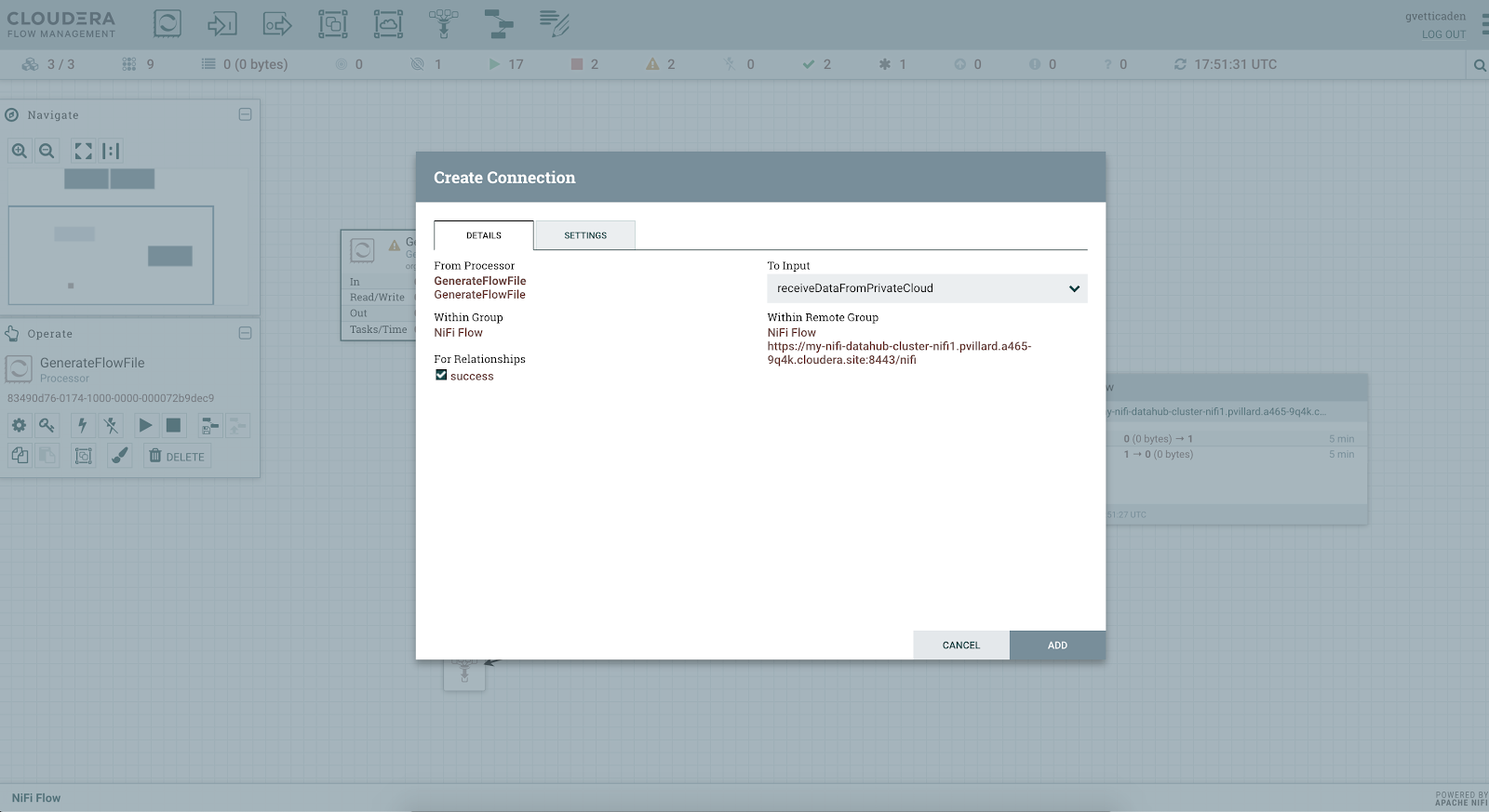Open the To Input dropdown
The image size is (1489, 812).
pos(926,288)
